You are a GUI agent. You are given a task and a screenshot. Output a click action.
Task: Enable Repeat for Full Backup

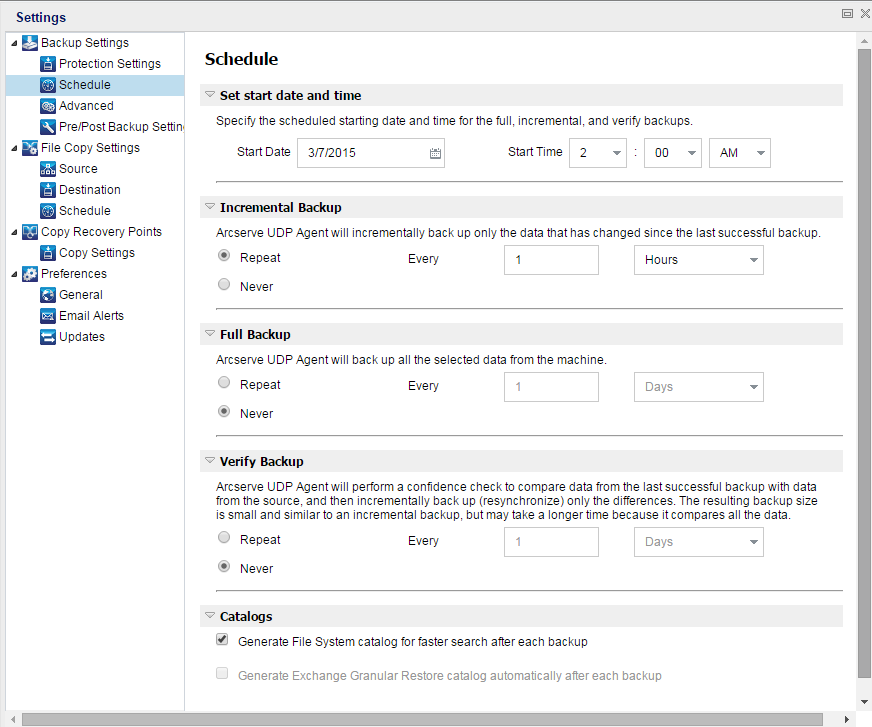(x=224, y=384)
